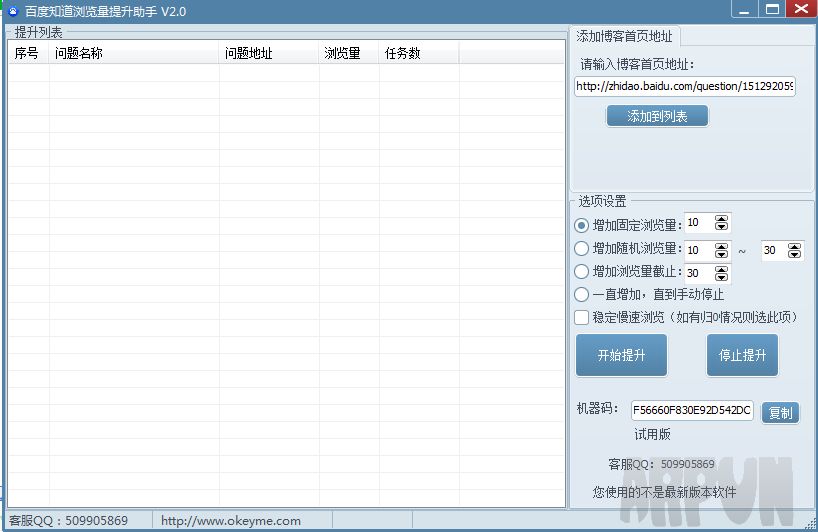Viewport: 818px width, 532px height.
Task: Click the 浏览量 column header
Action: [x=348, y=54]
